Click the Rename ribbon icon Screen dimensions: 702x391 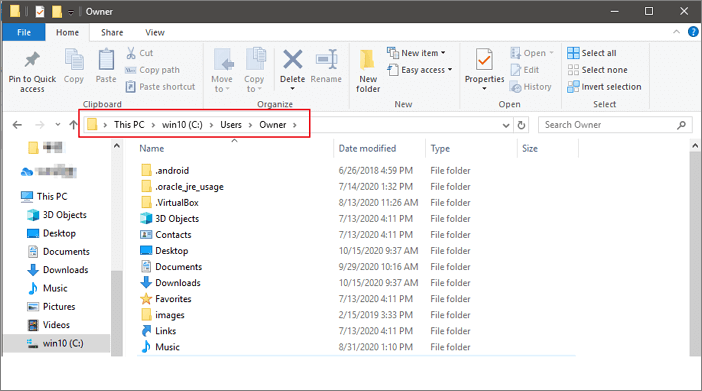326,60
